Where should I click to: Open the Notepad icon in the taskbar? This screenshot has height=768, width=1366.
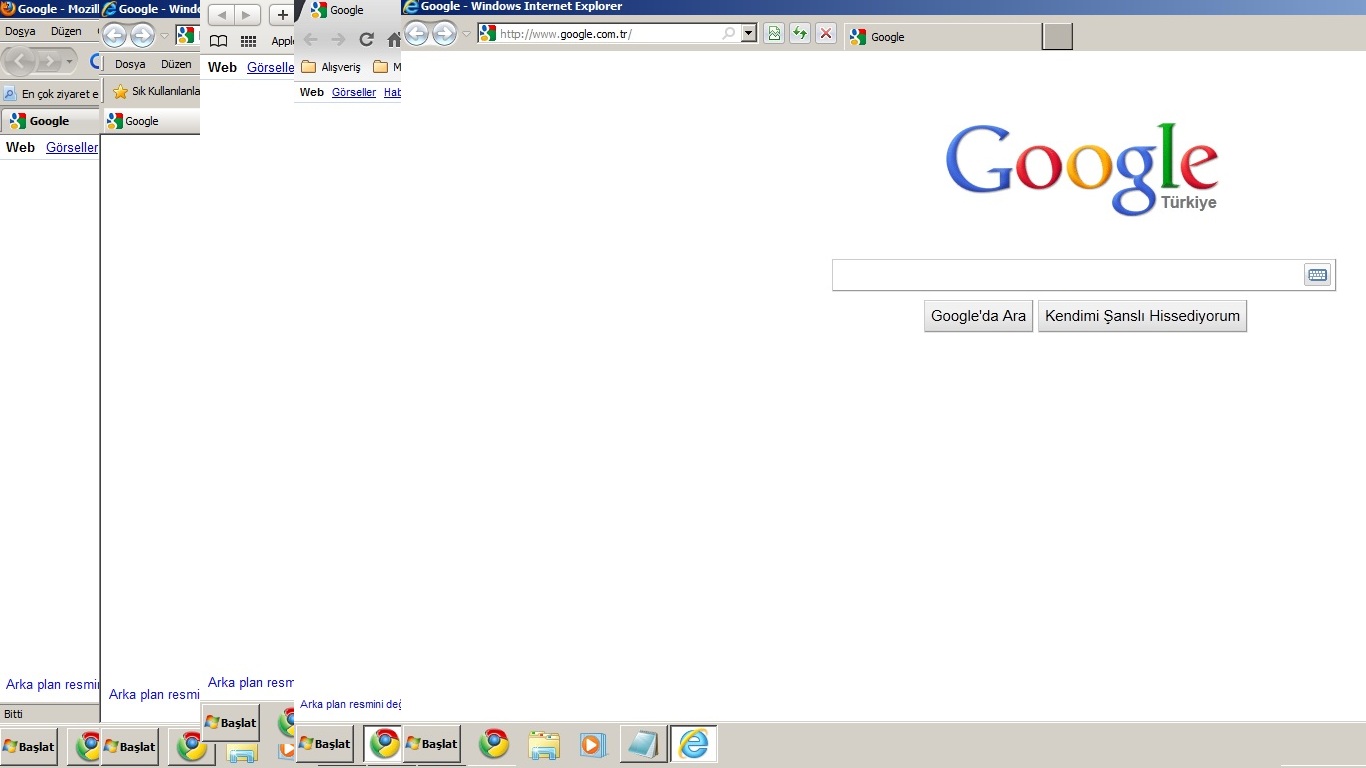pos(643,743)
